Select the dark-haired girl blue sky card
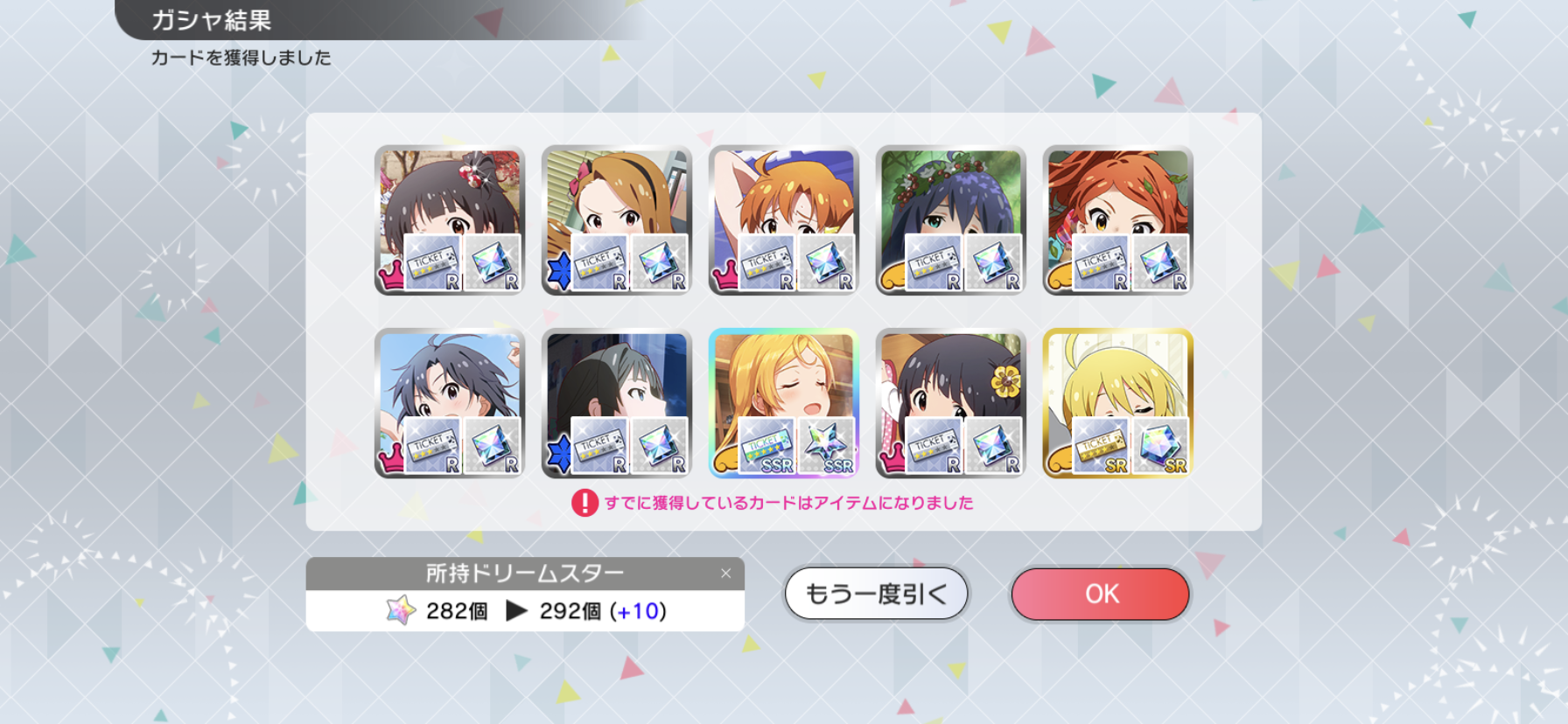Viewport: 1568px width, 724px height. click(449, 403)
